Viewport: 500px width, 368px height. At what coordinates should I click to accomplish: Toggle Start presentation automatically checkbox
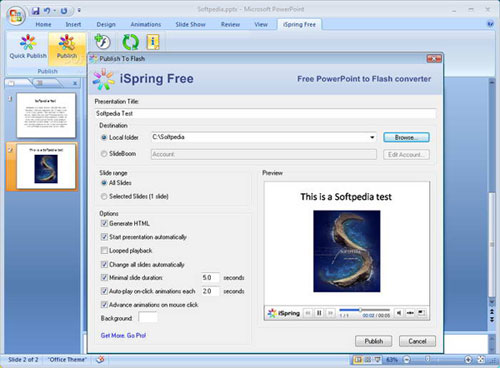pyautogui.click(x=104, y=237)
